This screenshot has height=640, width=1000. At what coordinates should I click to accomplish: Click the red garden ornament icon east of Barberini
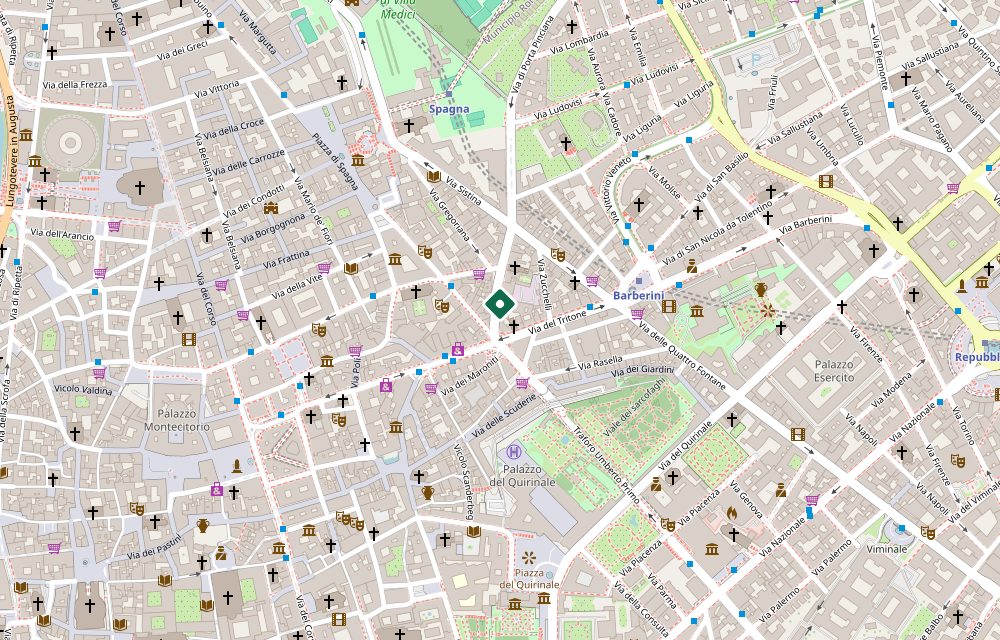click(768, 310)
